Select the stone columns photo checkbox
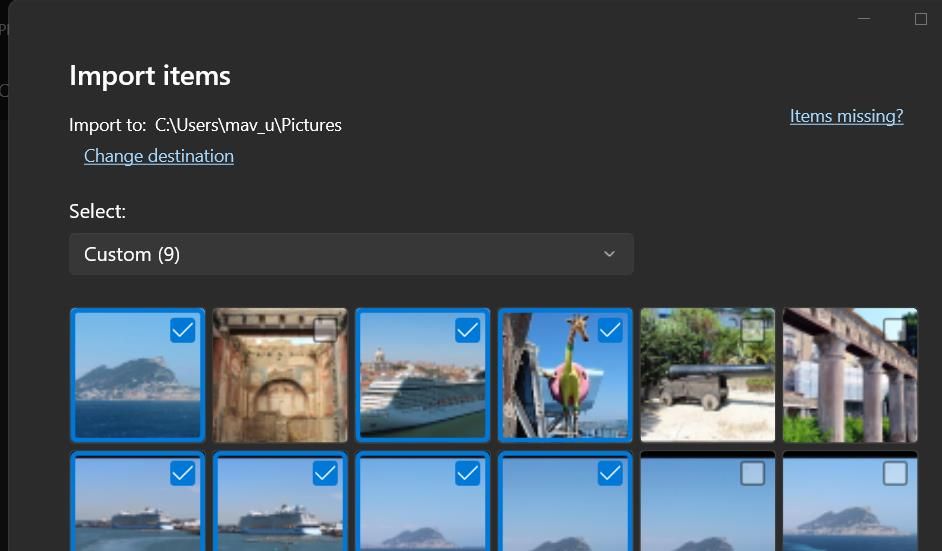942x551 pixels. click(x=895, y=330)
